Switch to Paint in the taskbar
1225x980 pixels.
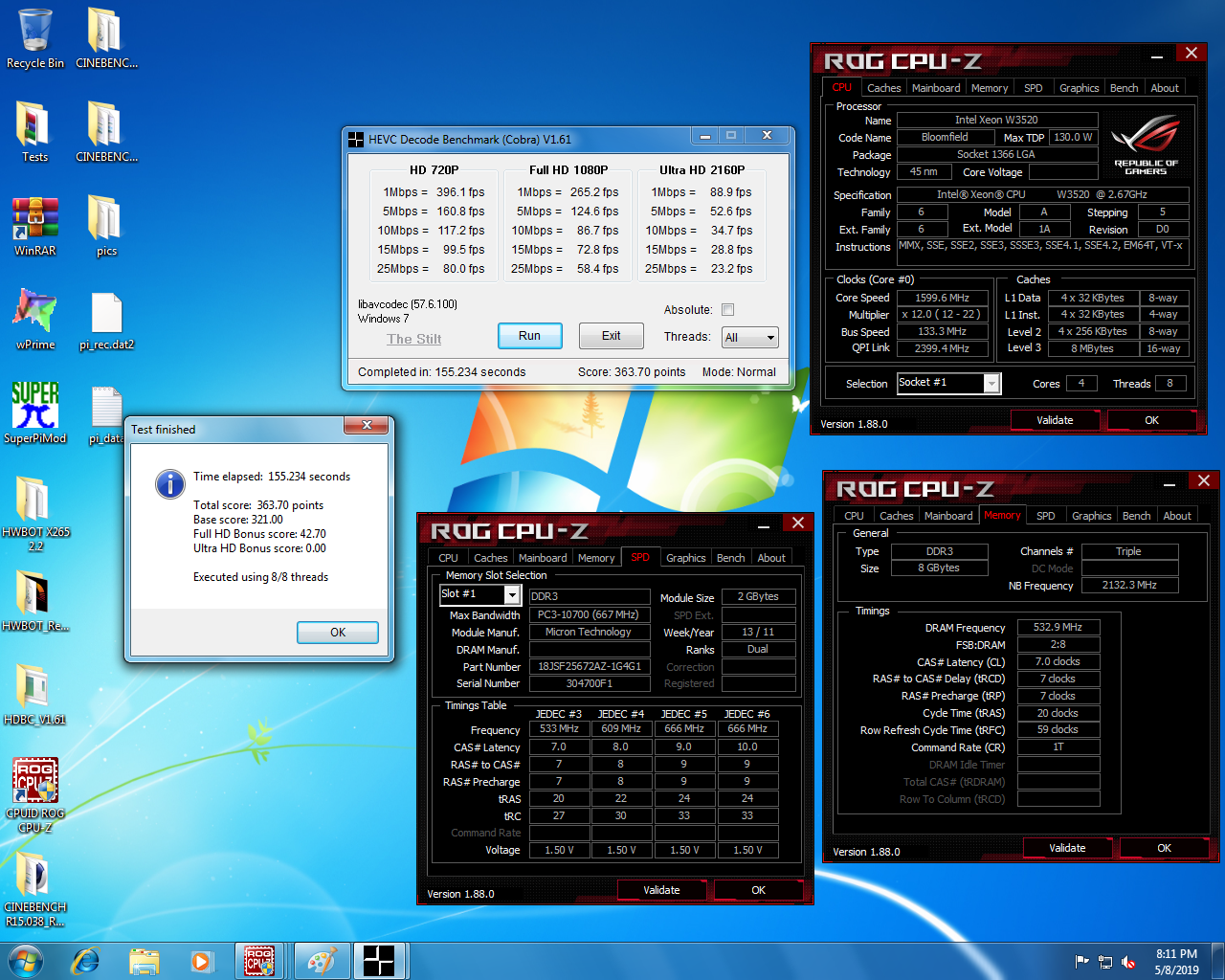pyautogui.click(x=321, y=961)
